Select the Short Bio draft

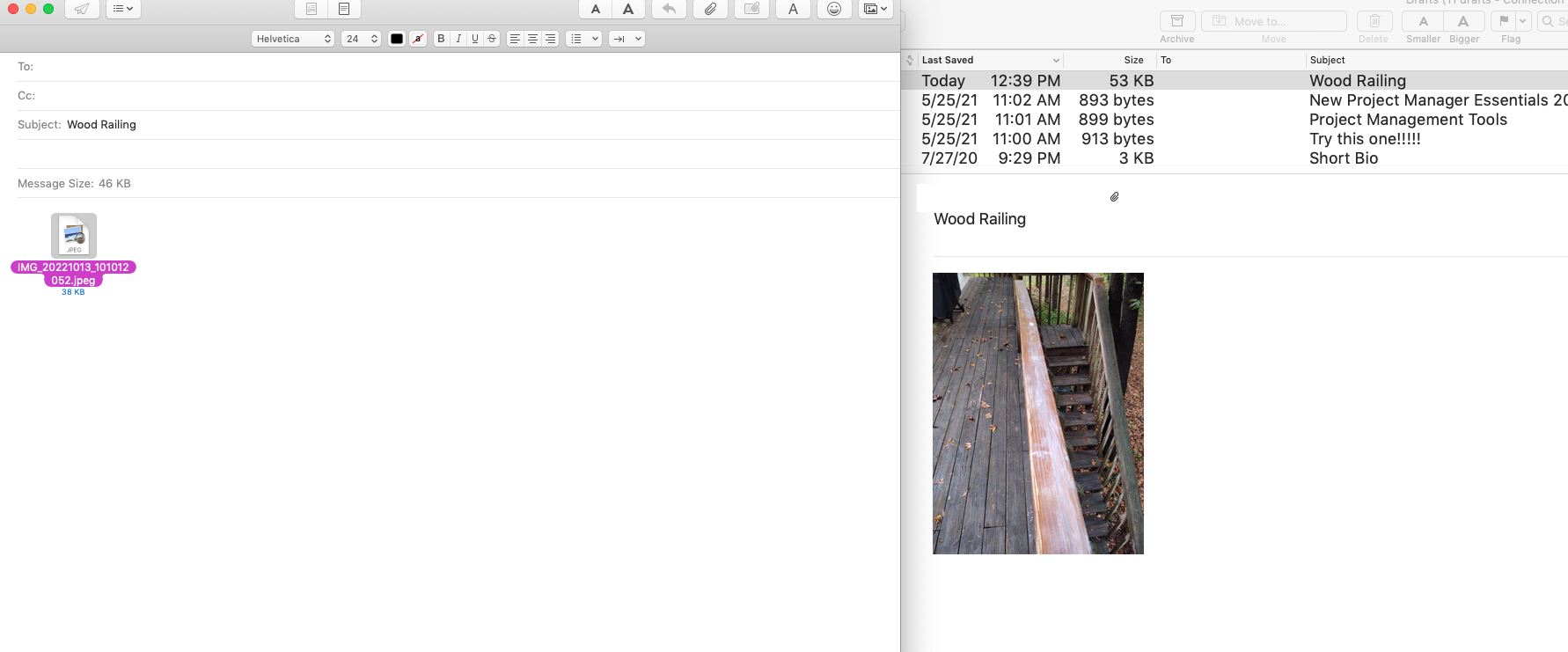(1235, 158)
